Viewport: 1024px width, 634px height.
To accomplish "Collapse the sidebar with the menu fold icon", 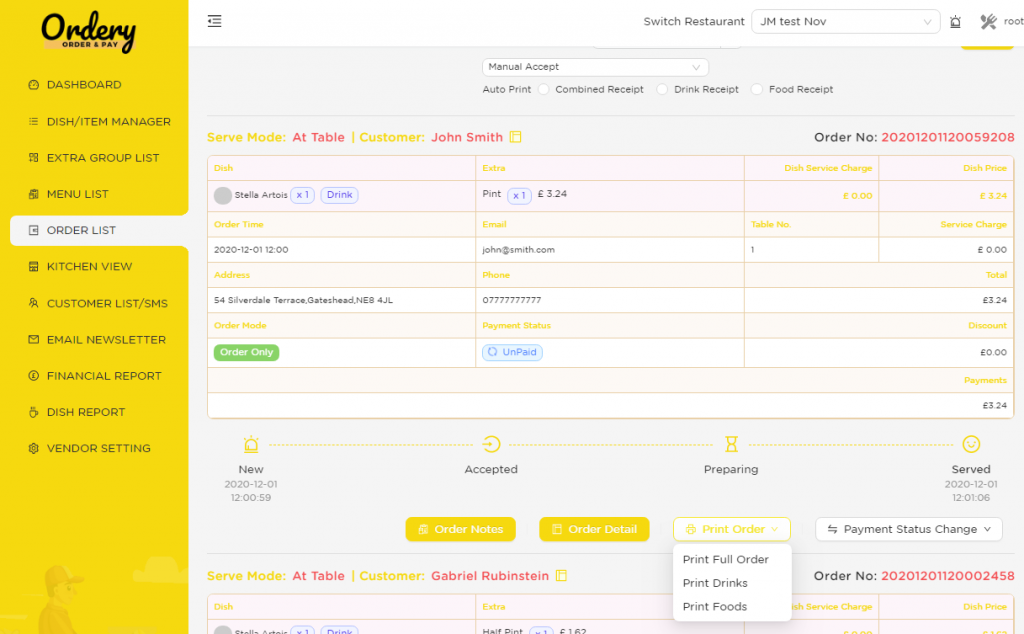I will coord(214,22).
